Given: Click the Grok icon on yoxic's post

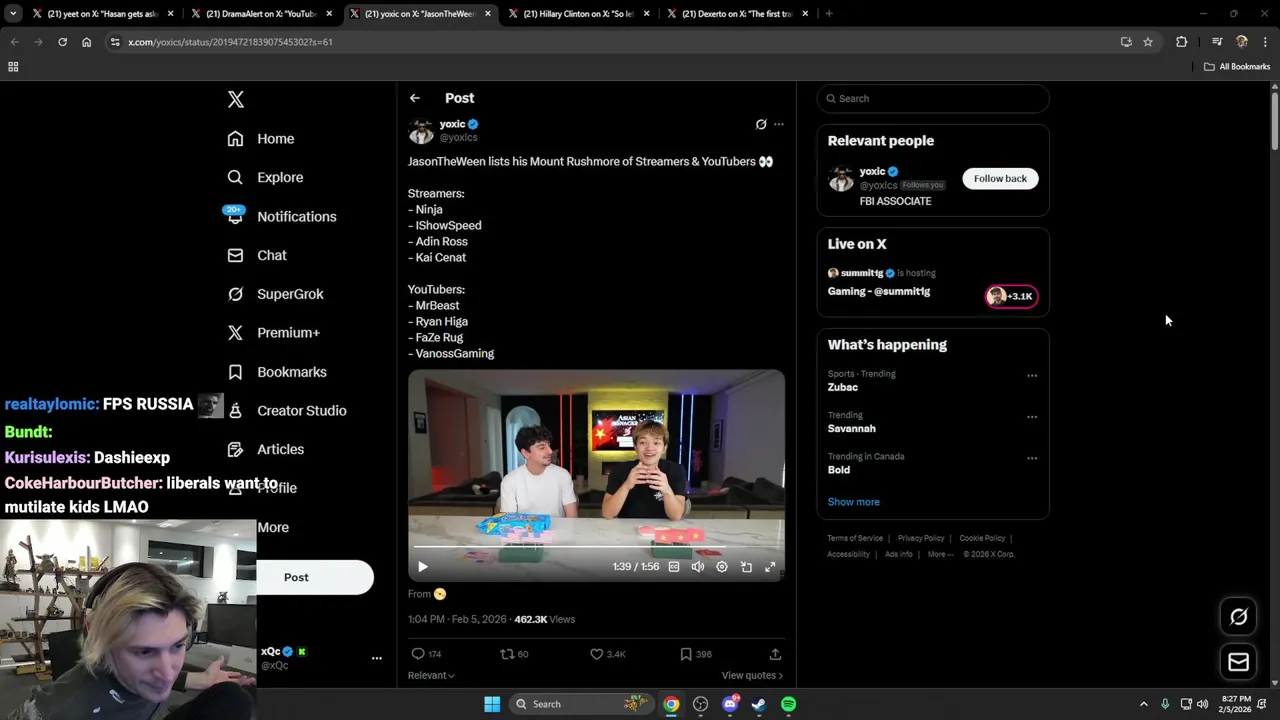Looking at the screenshot, I should (x=761, y=124).
